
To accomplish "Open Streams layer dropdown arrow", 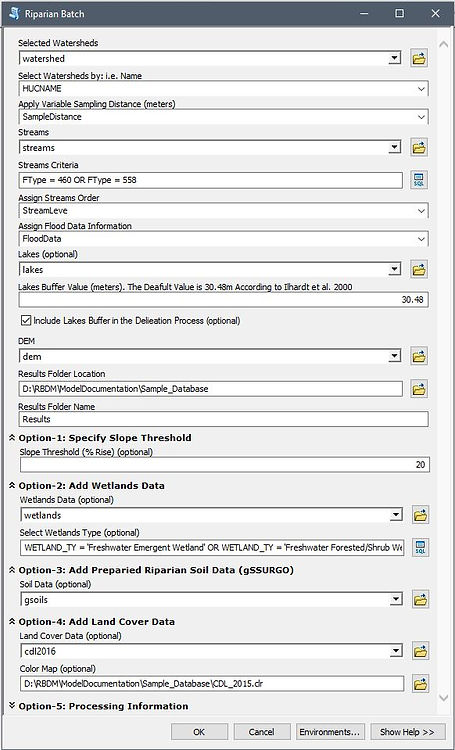I will [395, 147].
